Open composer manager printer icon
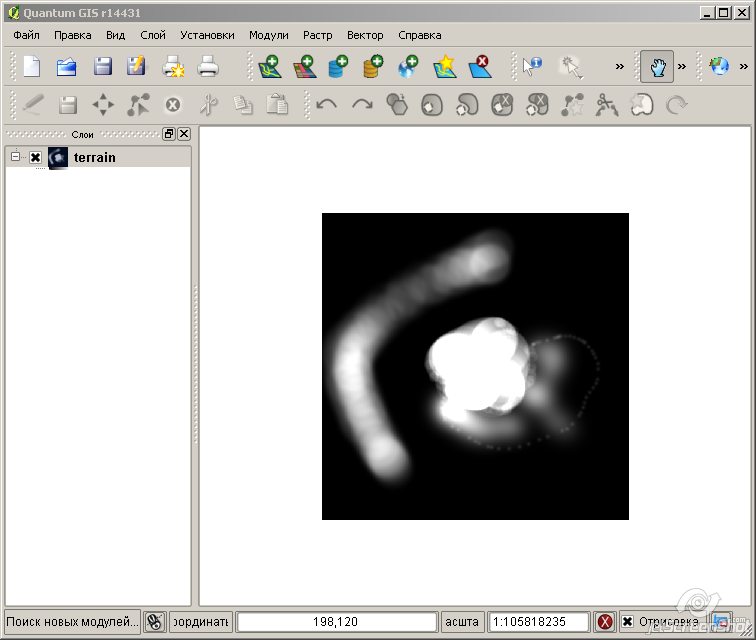This screenshot has height=640, width=756. pos(208,66)
